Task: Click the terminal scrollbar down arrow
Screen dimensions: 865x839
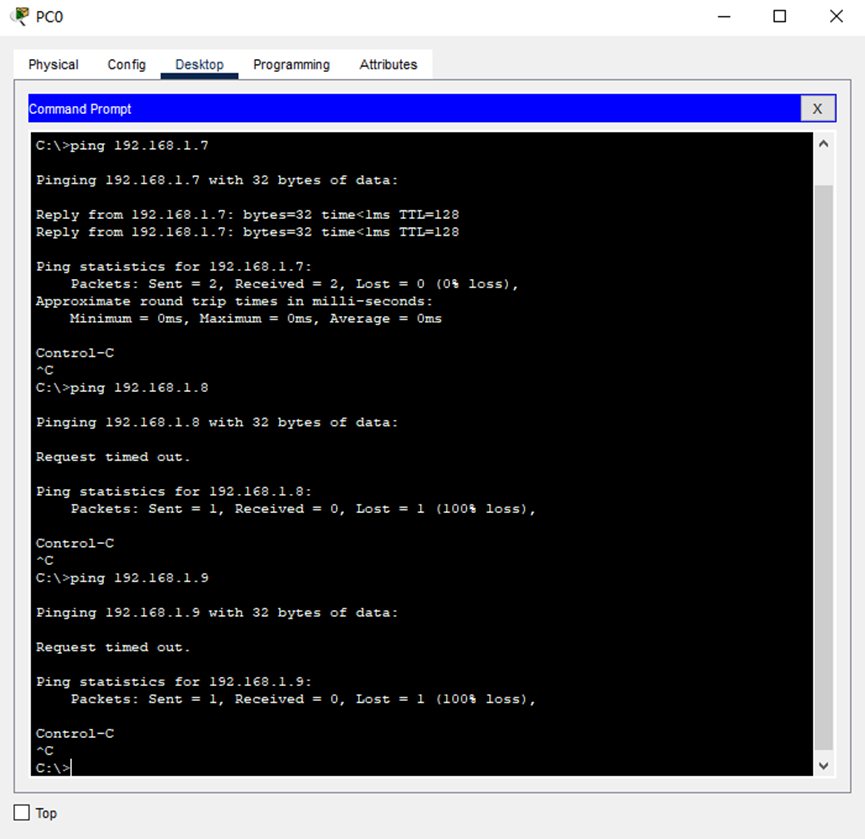Action: pyautogui.click(x=824, y=765)
